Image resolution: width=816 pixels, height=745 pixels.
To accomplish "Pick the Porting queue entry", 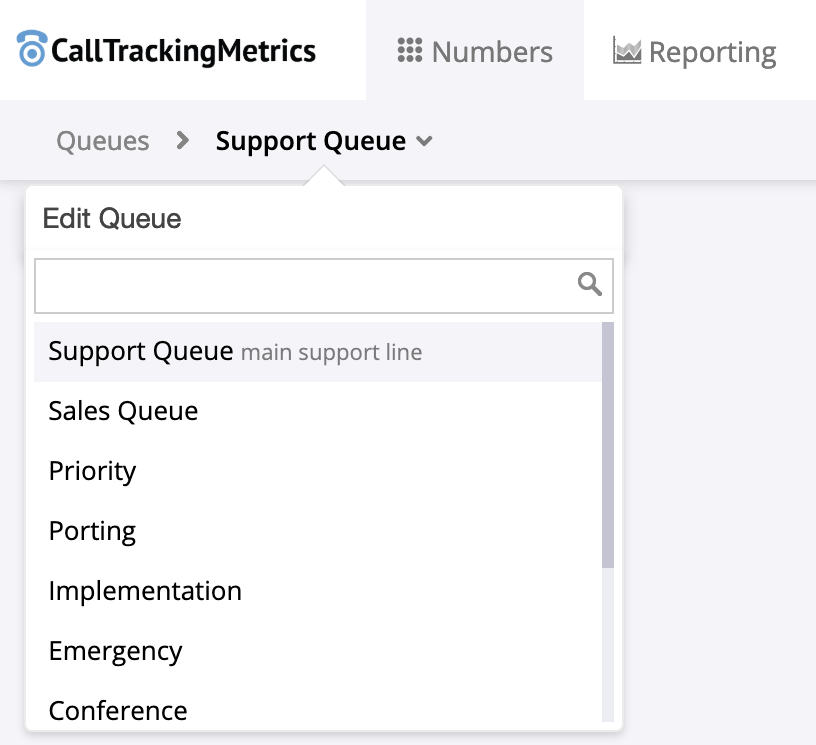I will [93, 531].
